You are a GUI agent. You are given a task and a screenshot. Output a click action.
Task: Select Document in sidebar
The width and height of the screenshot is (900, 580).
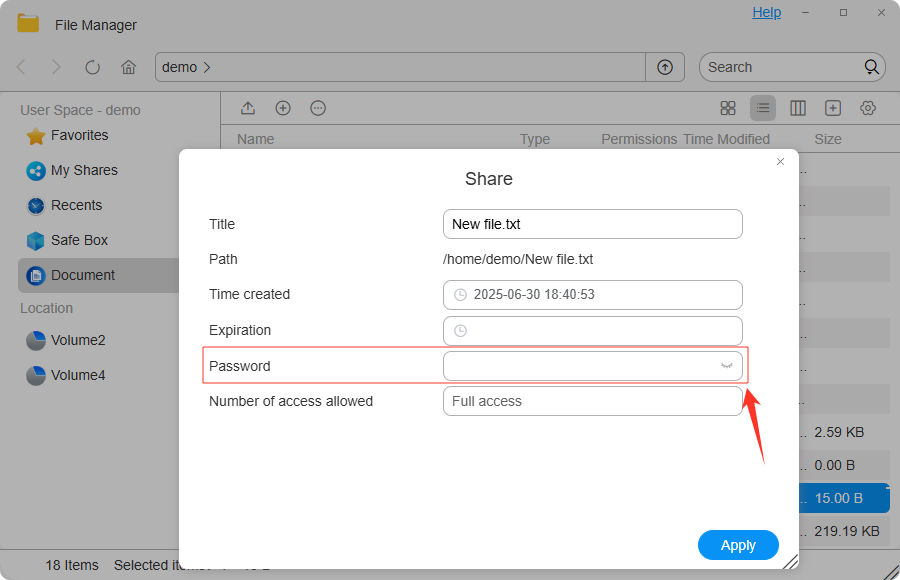pyautogui.click(x=99, y=275)
